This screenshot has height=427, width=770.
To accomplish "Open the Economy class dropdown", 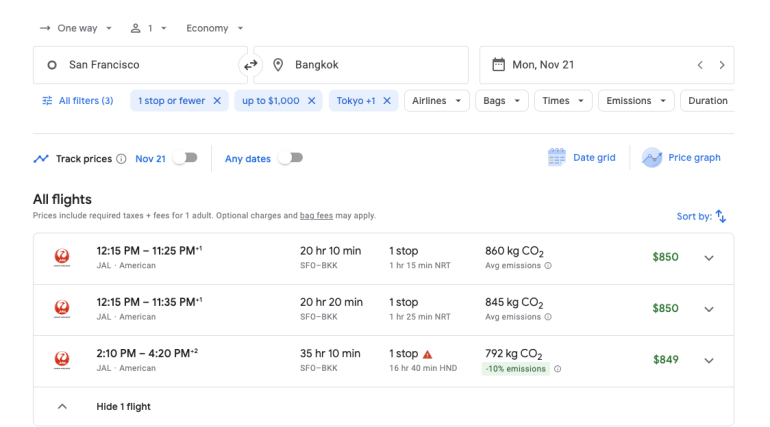I will 214,28.
